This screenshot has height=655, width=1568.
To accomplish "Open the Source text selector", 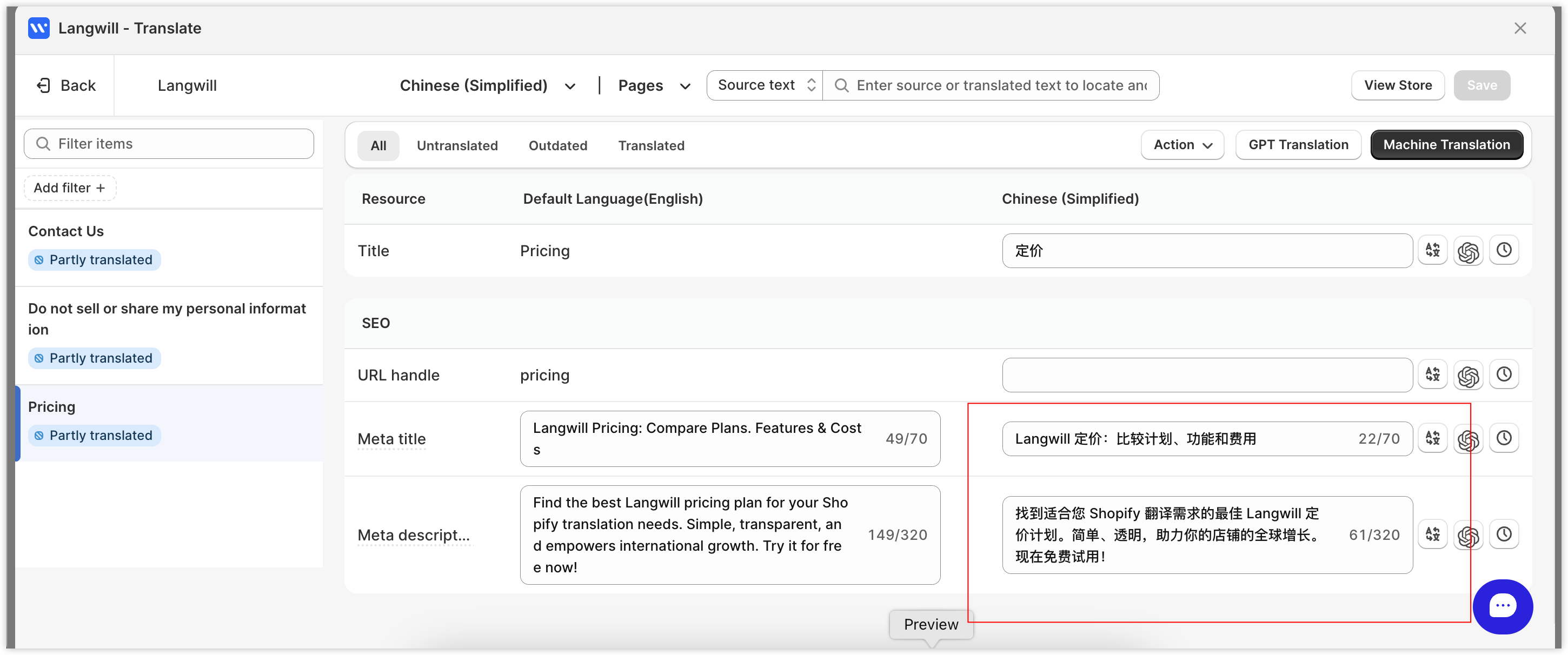I will [765, 85].
